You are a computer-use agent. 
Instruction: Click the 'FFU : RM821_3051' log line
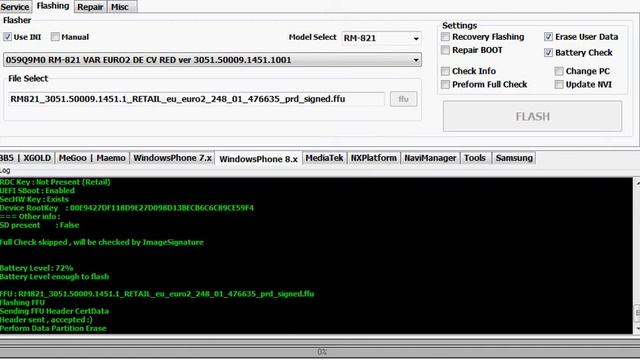click(157, 294)
